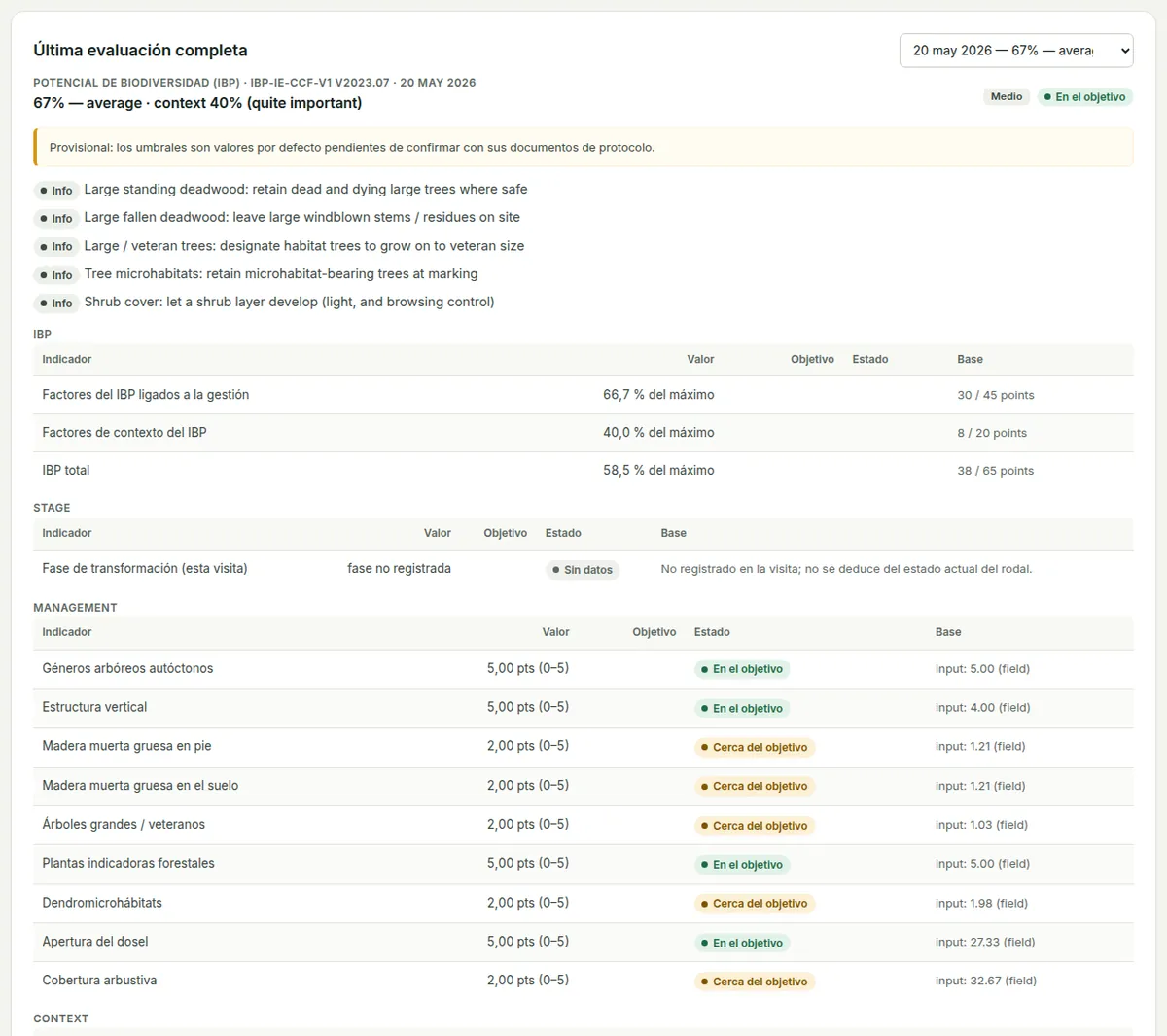1167x1036 pixels.
Task: Select the IBP total row
Action: [583, 471]
